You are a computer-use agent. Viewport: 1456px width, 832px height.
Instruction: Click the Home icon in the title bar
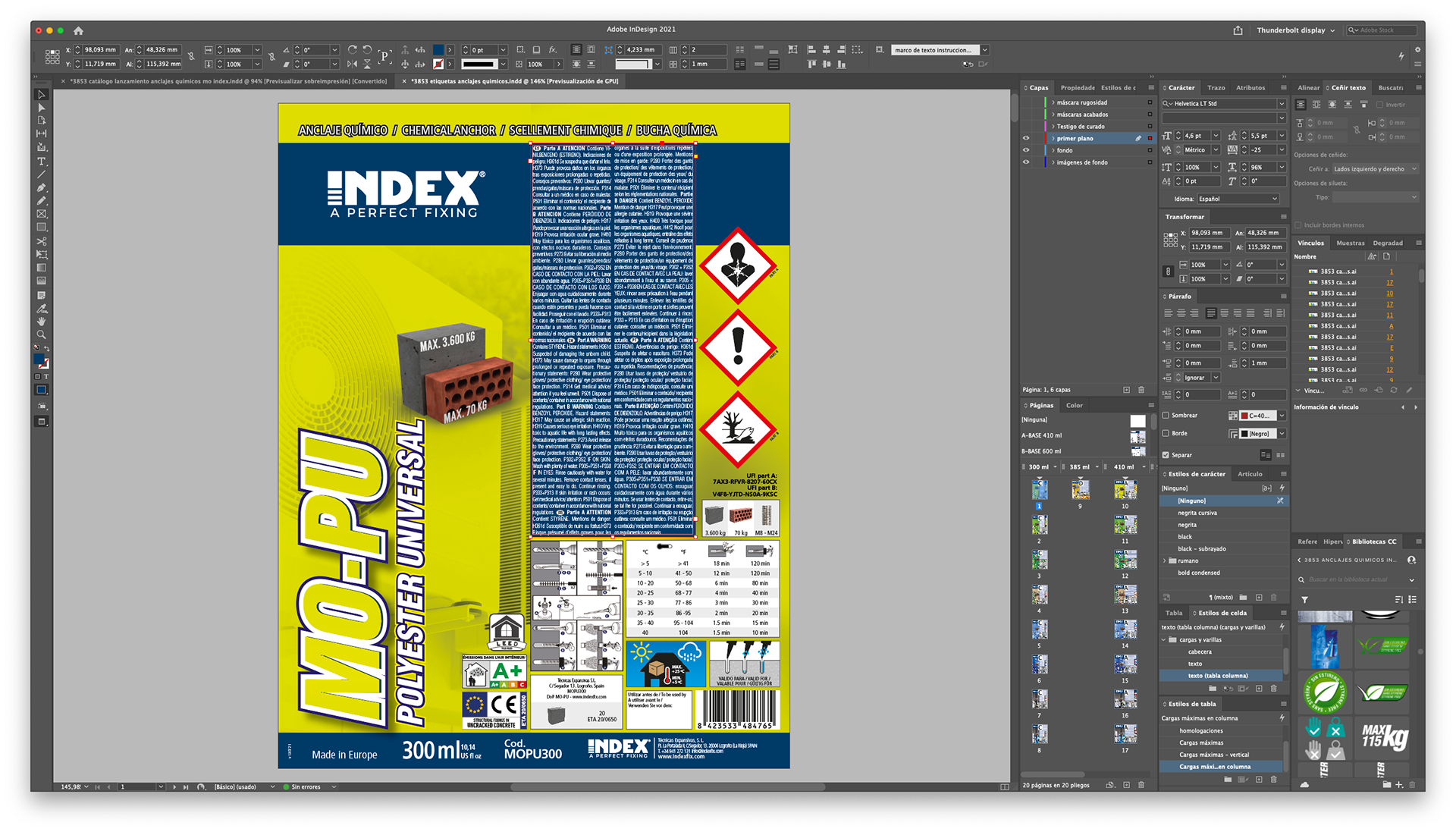pyautogui.click(x=78, y=30)
